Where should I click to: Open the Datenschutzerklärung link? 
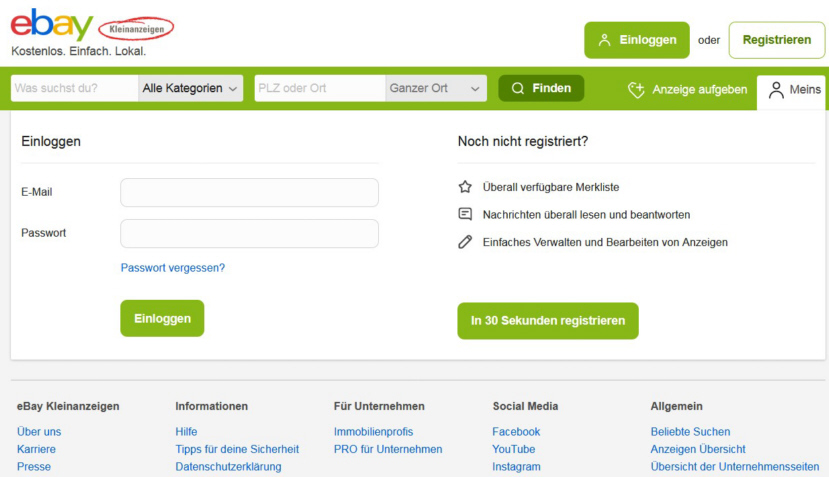pos(228,466)
